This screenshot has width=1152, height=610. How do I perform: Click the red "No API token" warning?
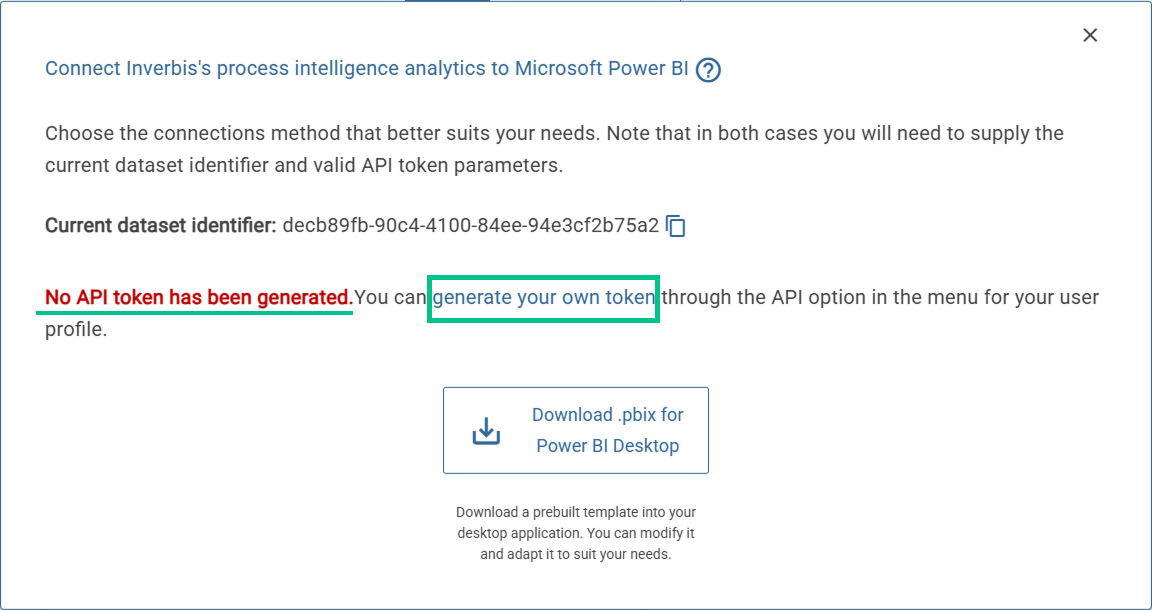tap(198, 297)
